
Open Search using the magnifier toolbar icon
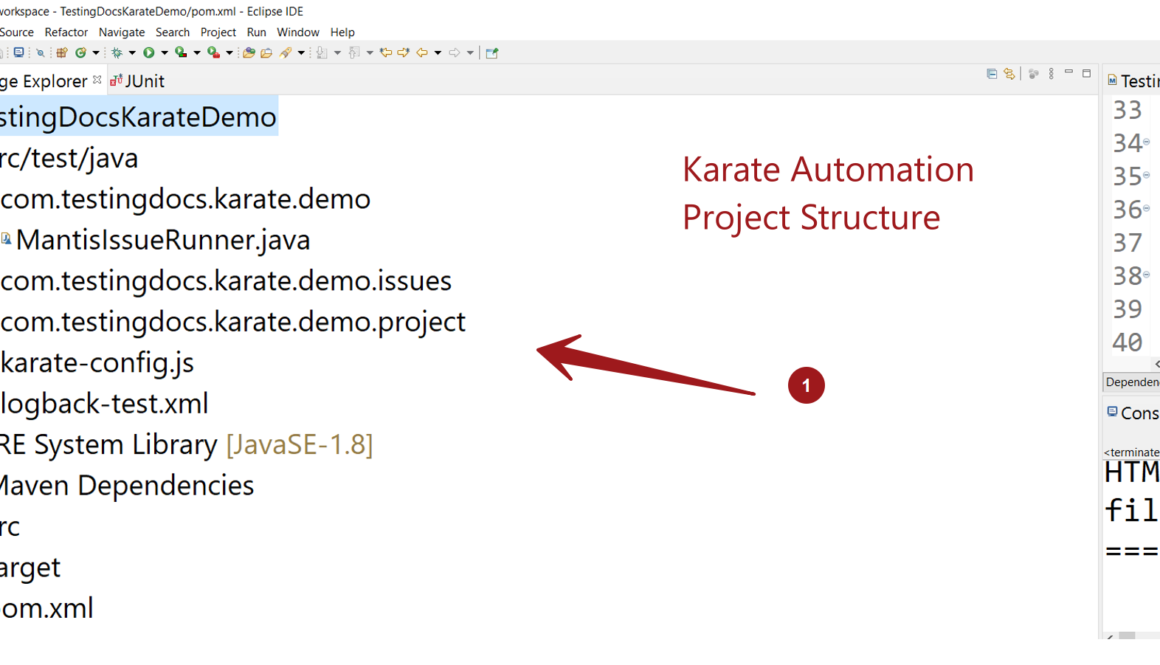point(38,52)
